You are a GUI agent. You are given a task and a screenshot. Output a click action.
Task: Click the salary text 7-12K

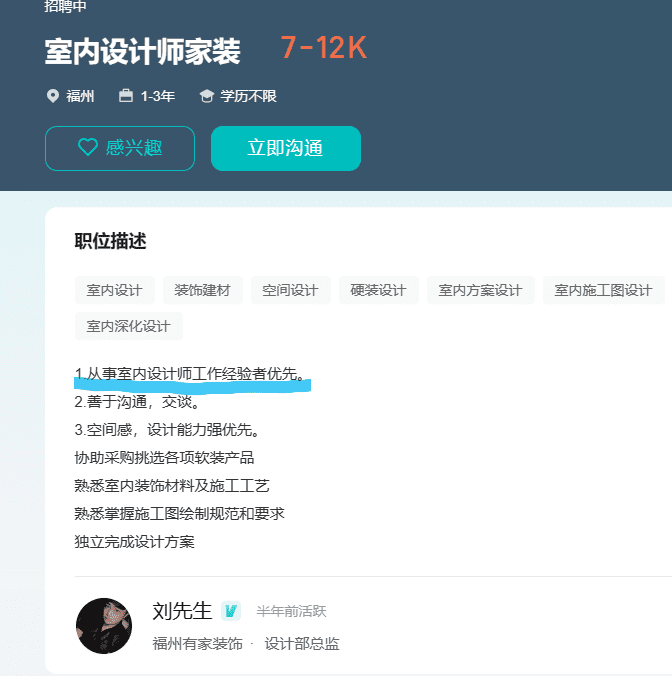click(x=324, y=47)
